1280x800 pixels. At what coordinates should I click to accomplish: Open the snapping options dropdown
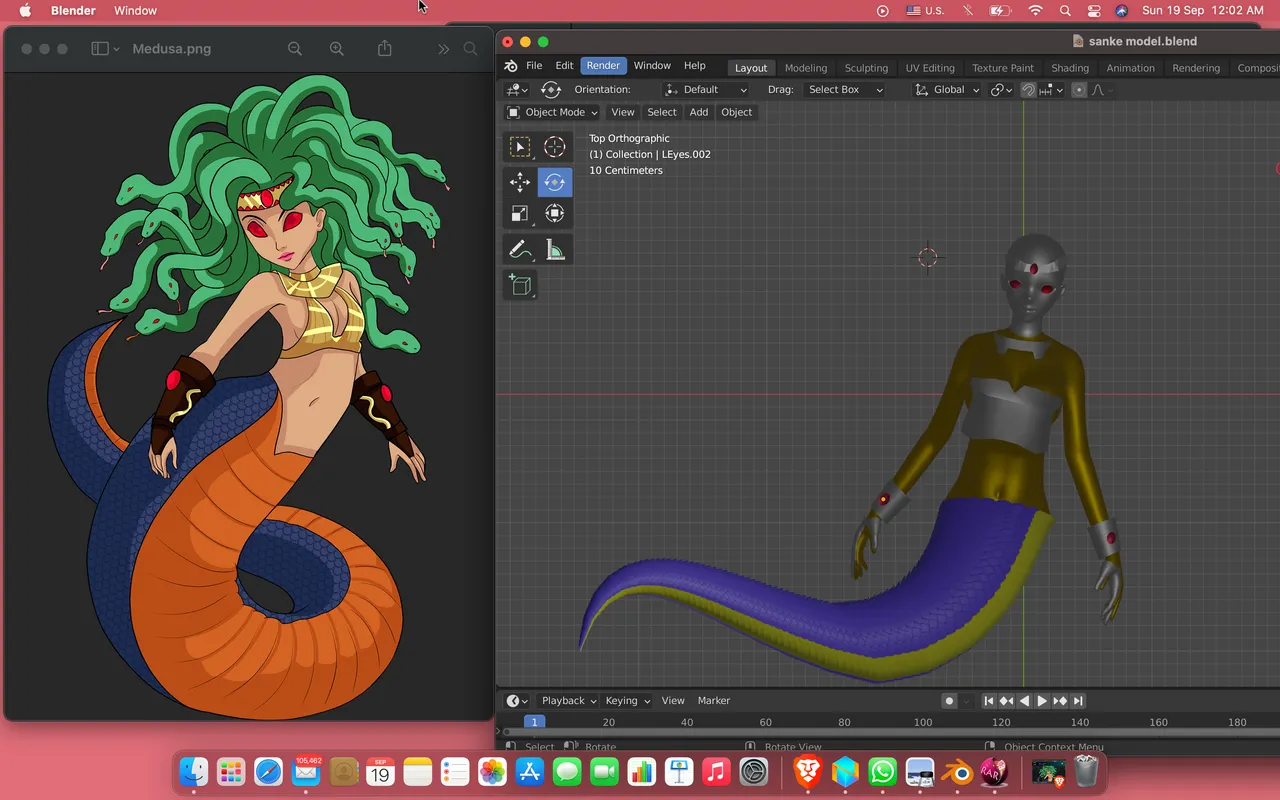(1049, 90)
